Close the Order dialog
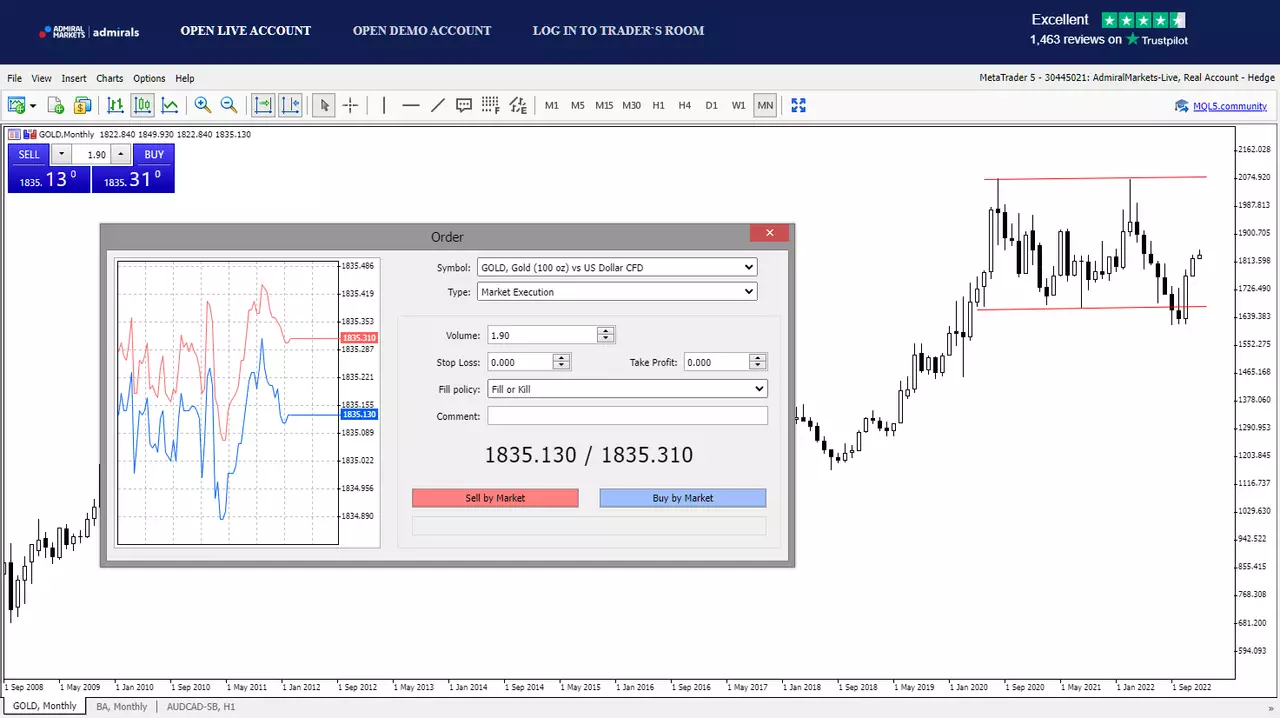 point(770,233)
